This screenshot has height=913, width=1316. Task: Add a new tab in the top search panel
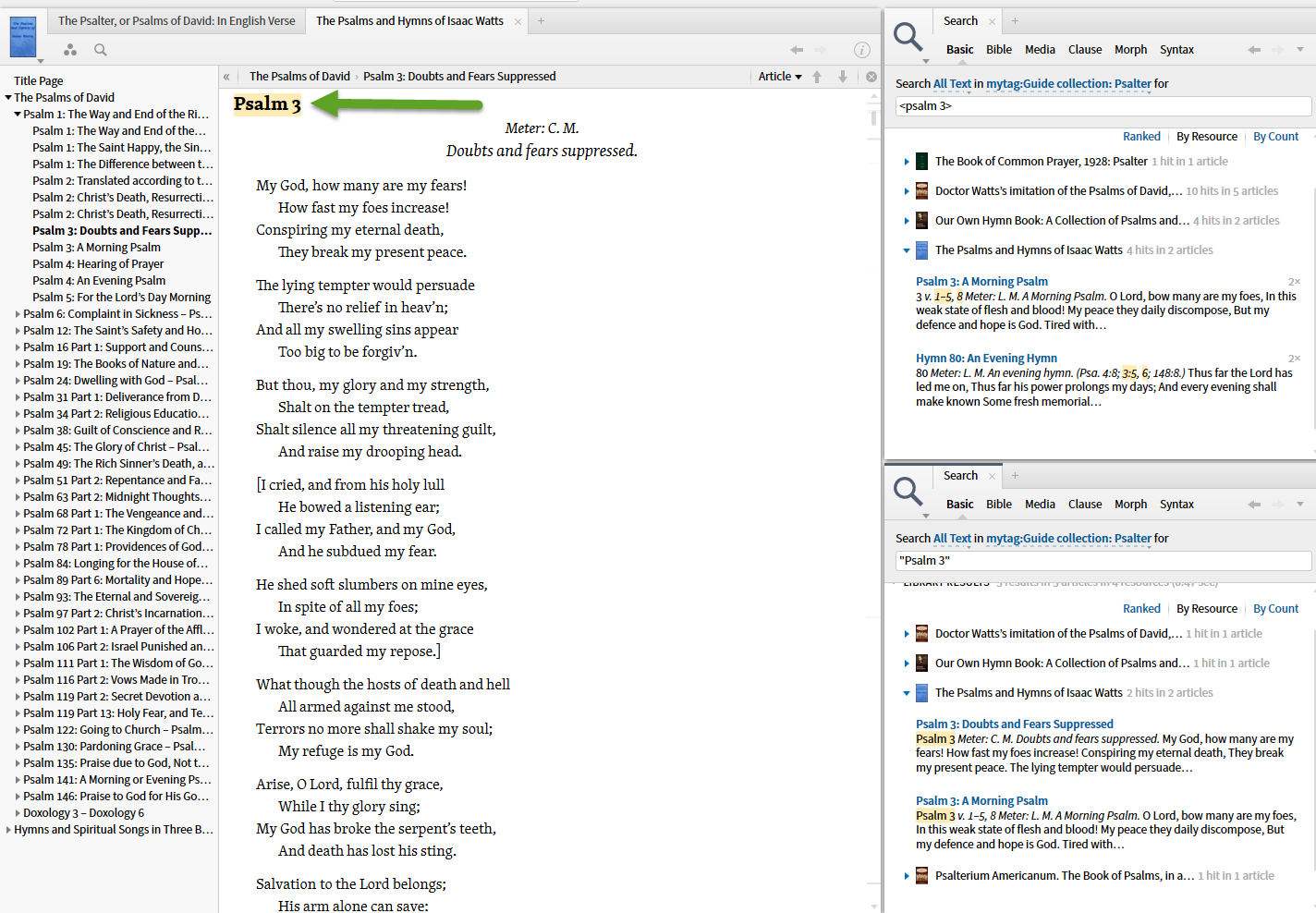[1015, 21]
